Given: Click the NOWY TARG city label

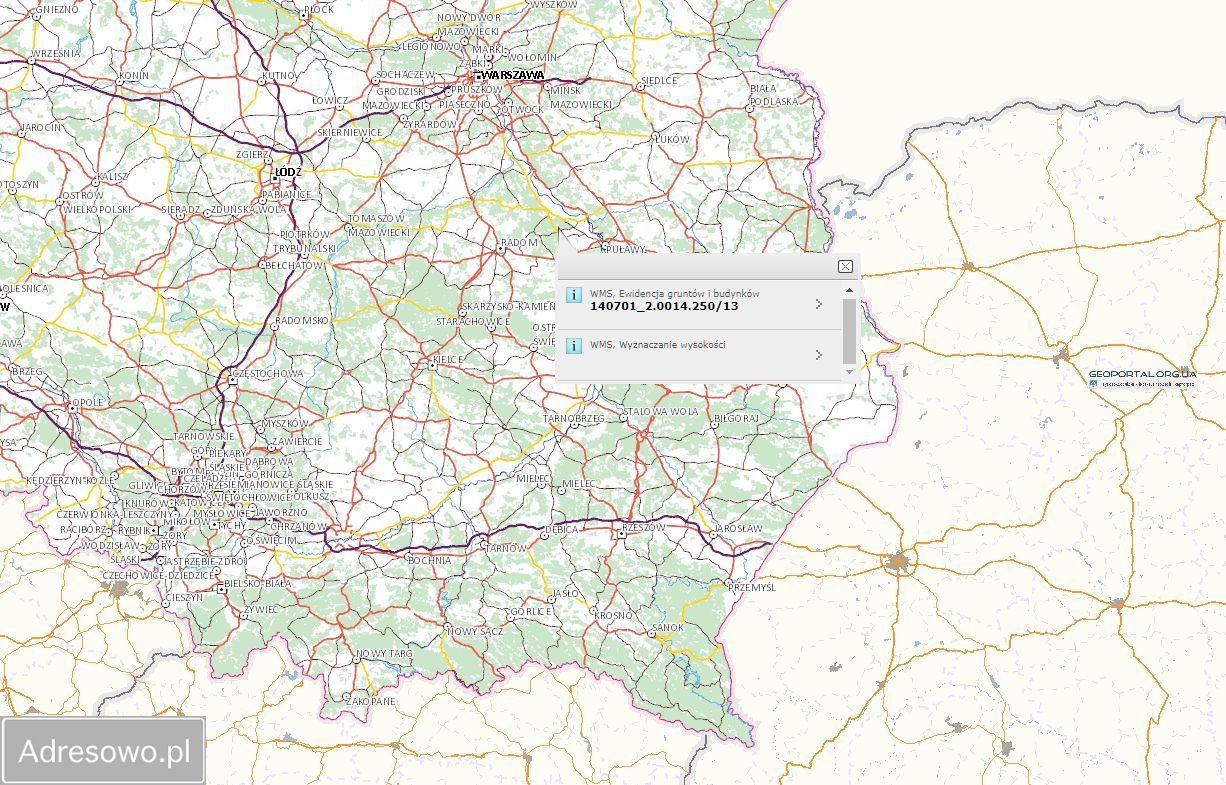Looking at the screenshot, I should [385, 653].
